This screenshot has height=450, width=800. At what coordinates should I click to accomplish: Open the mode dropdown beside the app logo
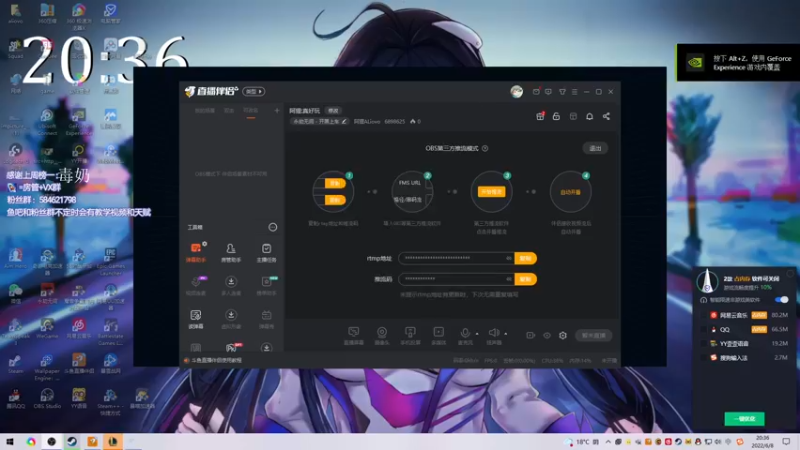pos(254,92)
